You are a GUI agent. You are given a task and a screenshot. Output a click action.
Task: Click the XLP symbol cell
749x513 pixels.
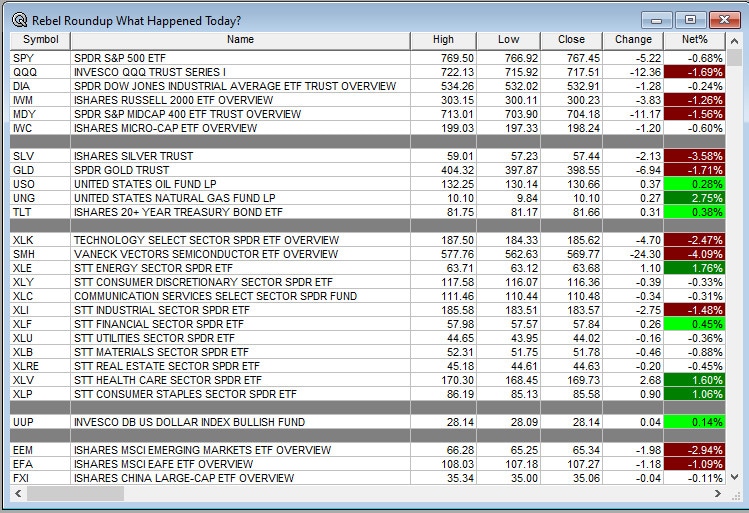40,394
